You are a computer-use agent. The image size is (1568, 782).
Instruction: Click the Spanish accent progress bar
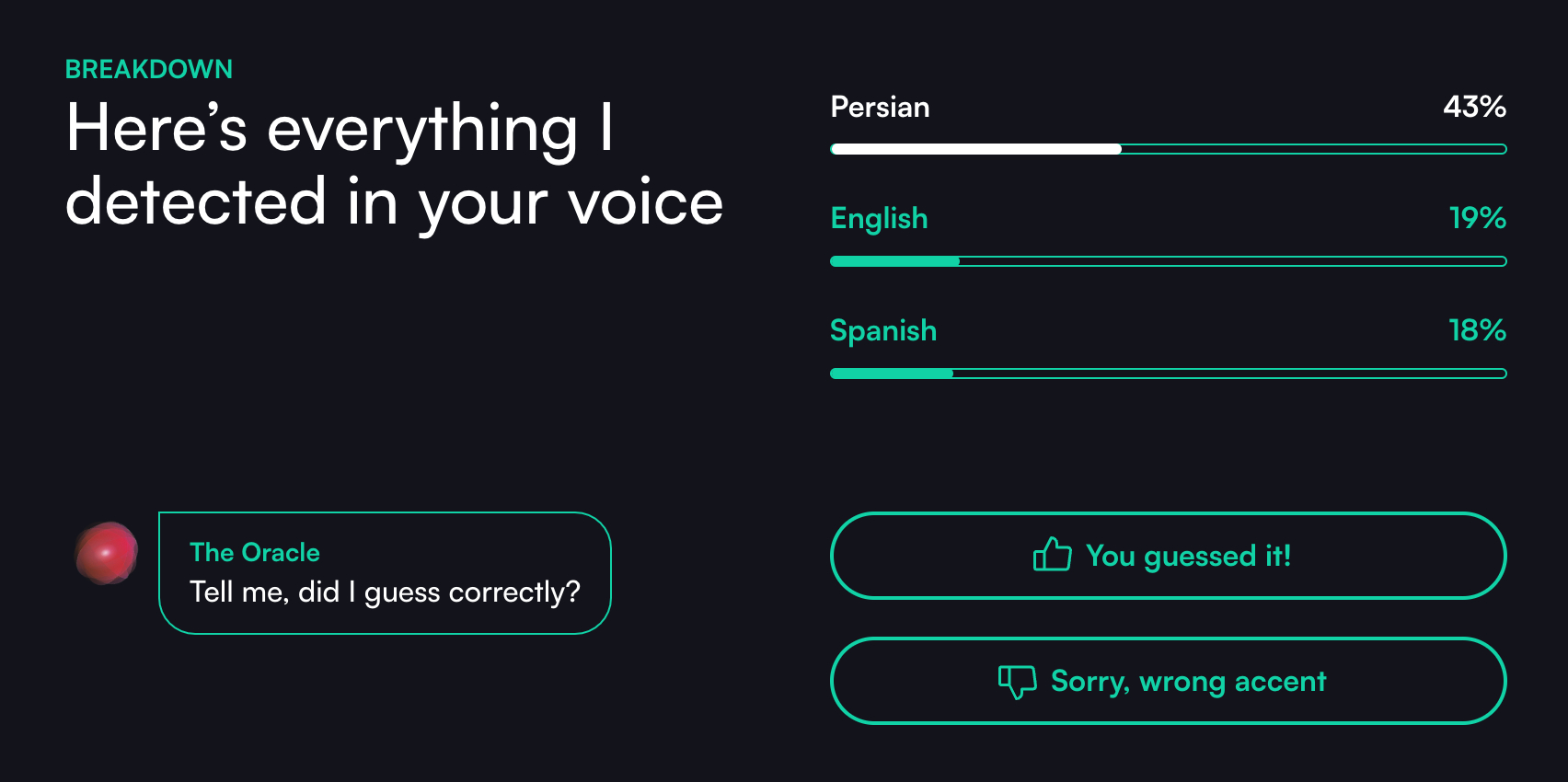pos(1168,374)
